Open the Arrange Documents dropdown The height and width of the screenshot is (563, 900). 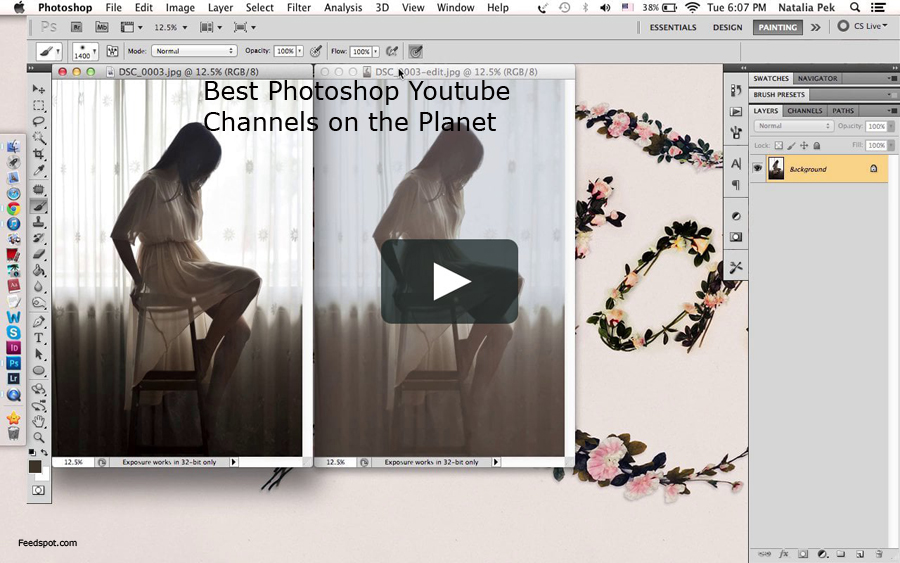pyautogui.click(x=210, y=27)
